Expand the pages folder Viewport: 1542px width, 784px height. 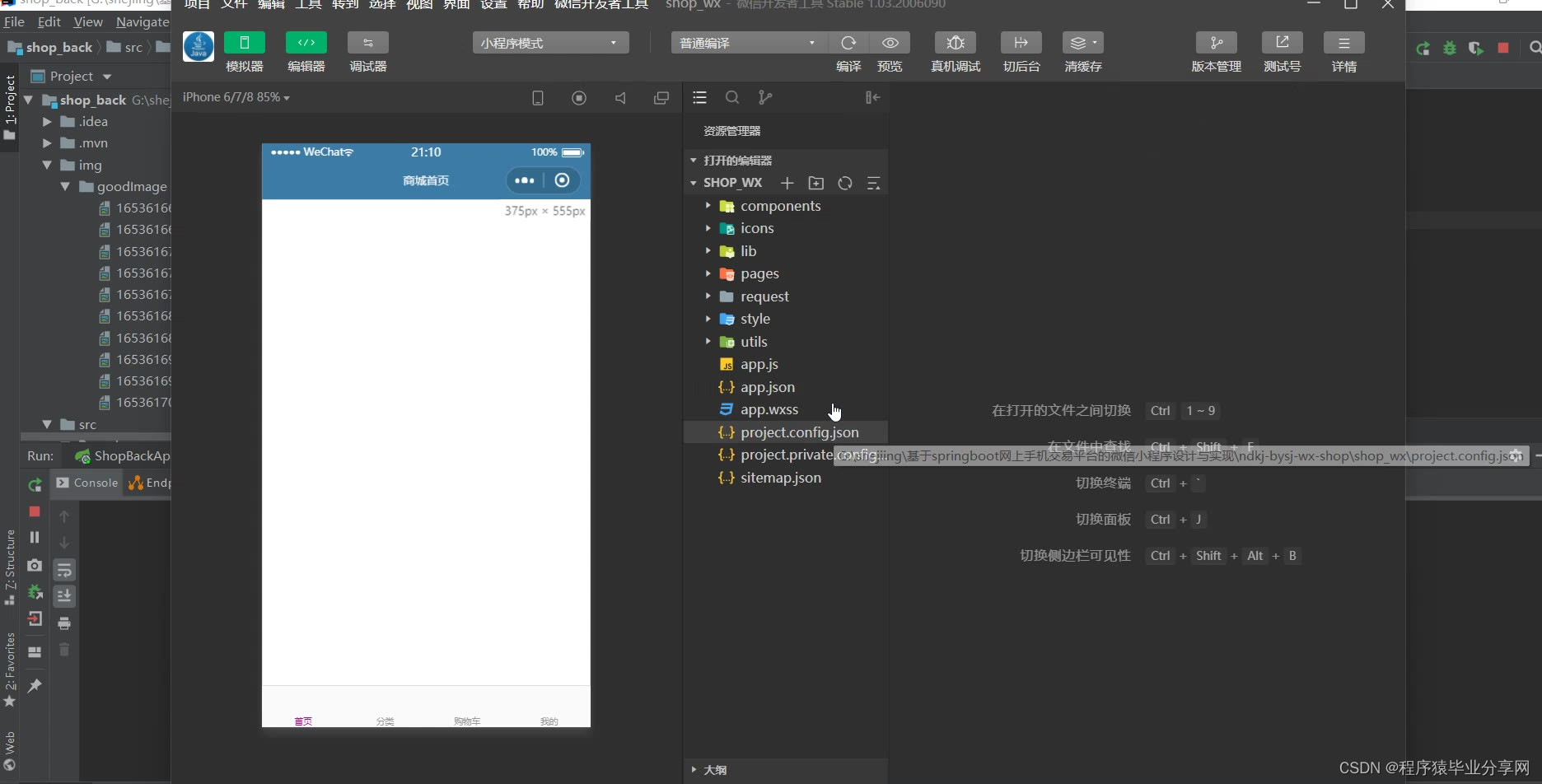coord(708,273)
